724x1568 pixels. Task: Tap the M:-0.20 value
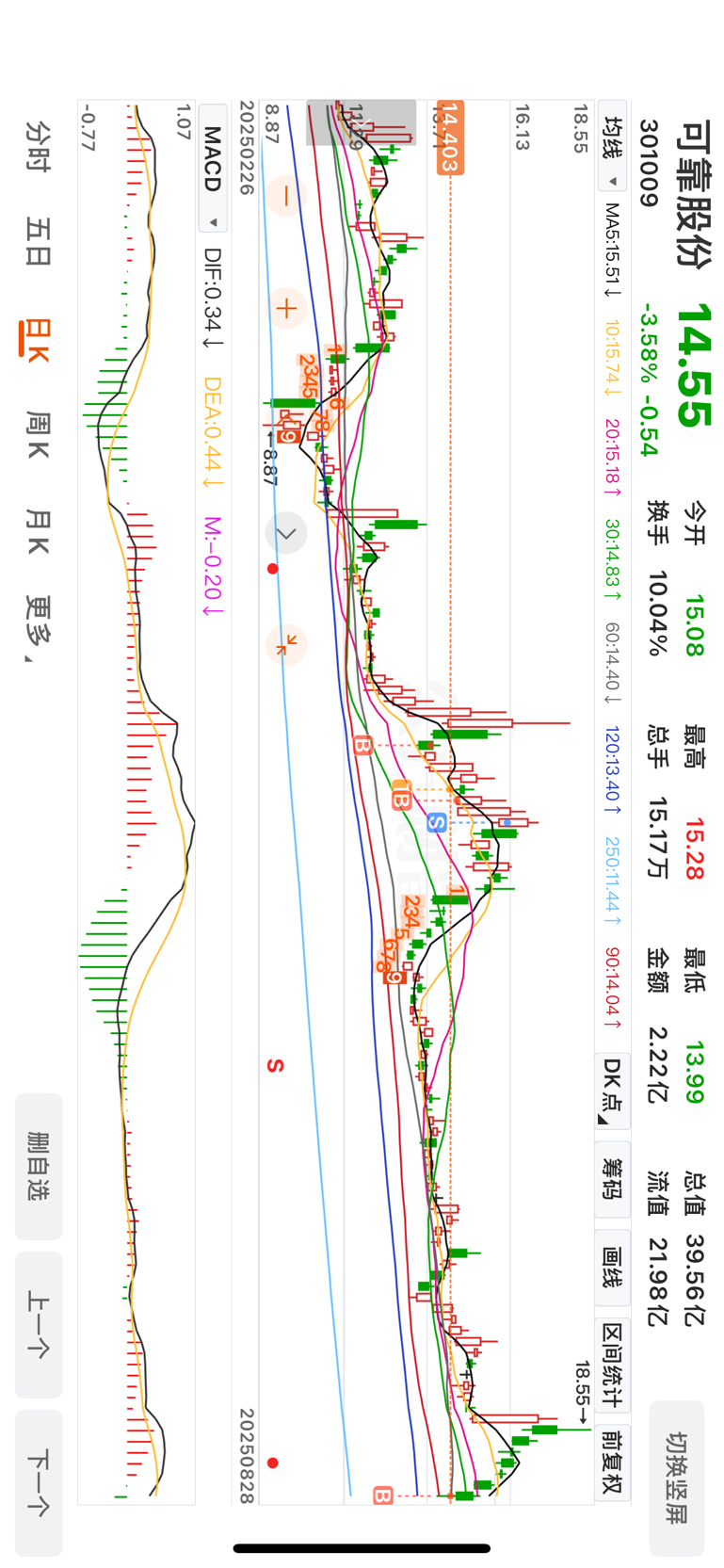214,567
